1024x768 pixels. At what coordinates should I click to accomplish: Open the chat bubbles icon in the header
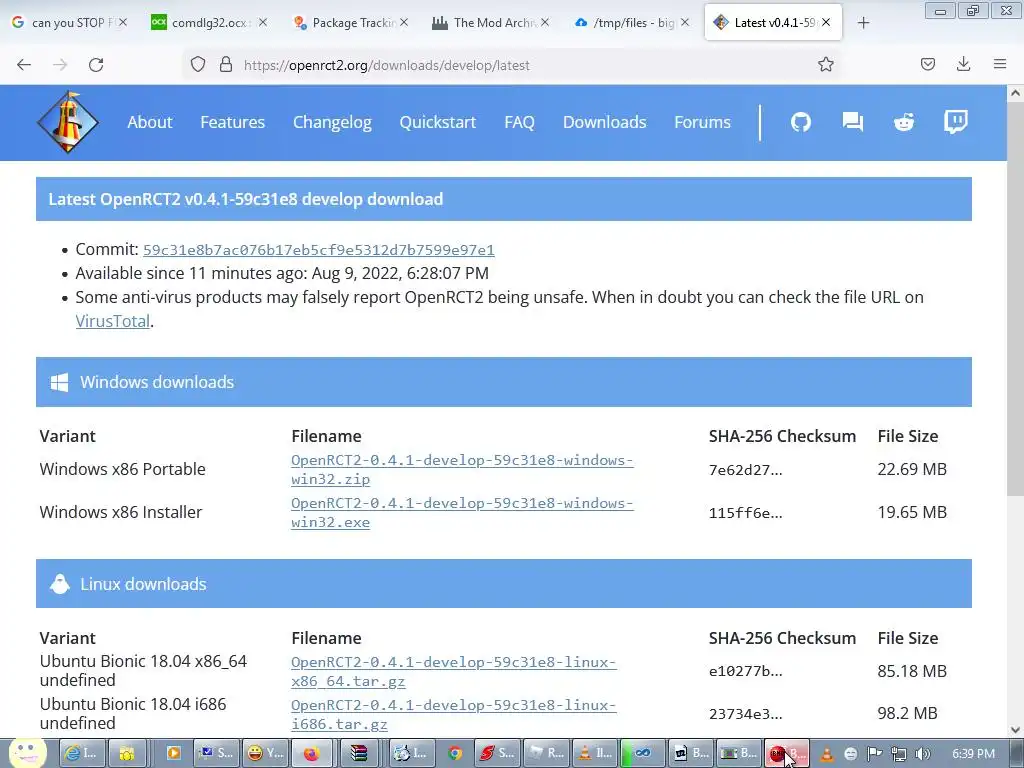852,122
